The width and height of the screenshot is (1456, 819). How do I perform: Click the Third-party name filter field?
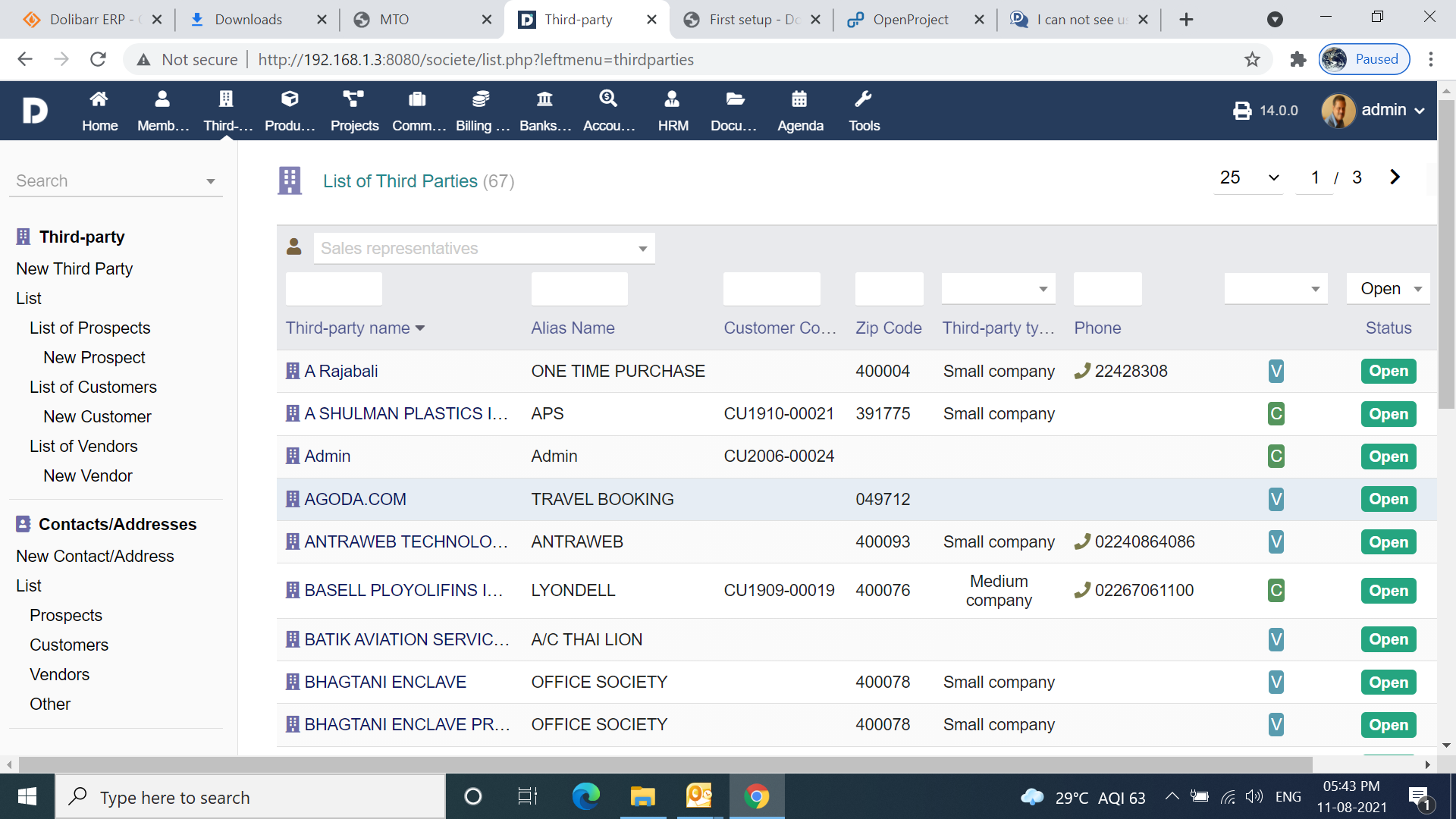coord(334,289)
